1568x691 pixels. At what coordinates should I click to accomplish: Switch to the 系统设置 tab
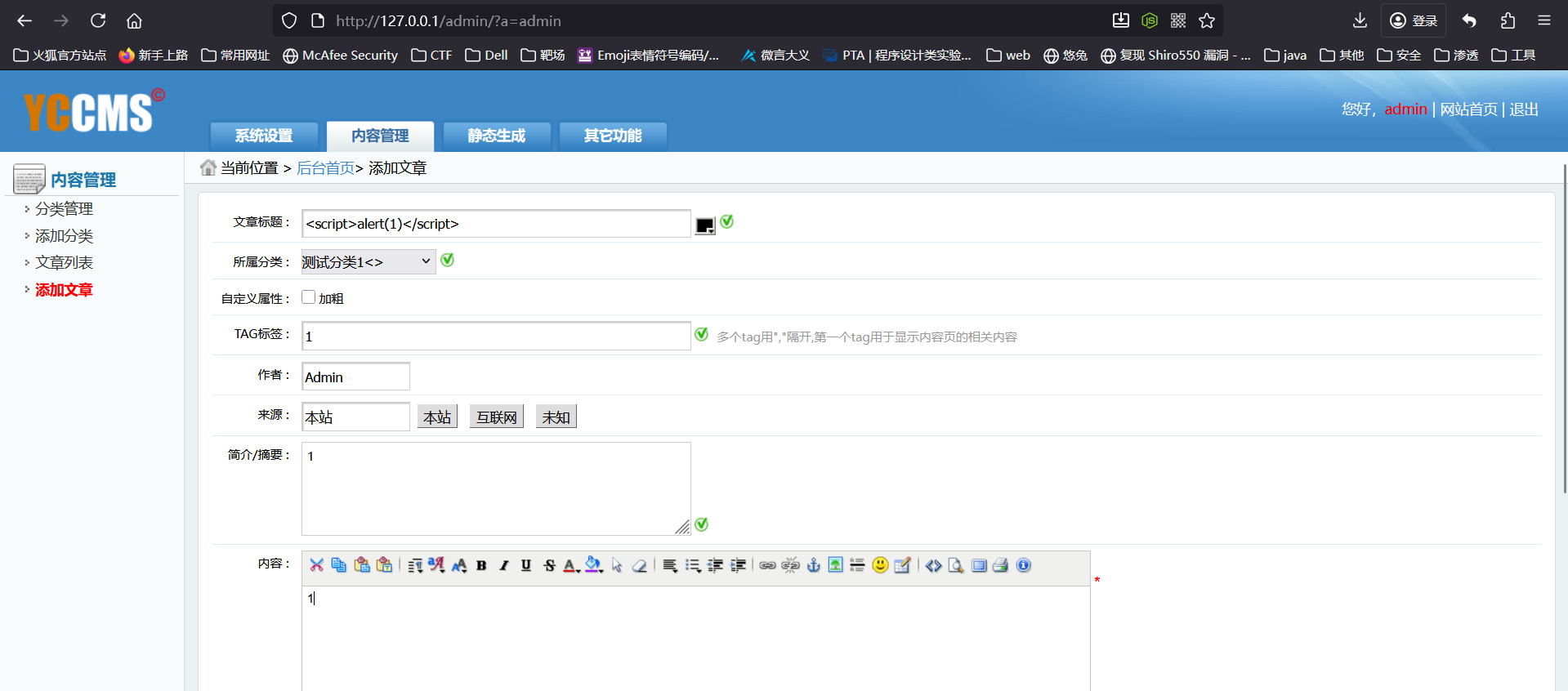pyautogui.click(x=264, y=136)
